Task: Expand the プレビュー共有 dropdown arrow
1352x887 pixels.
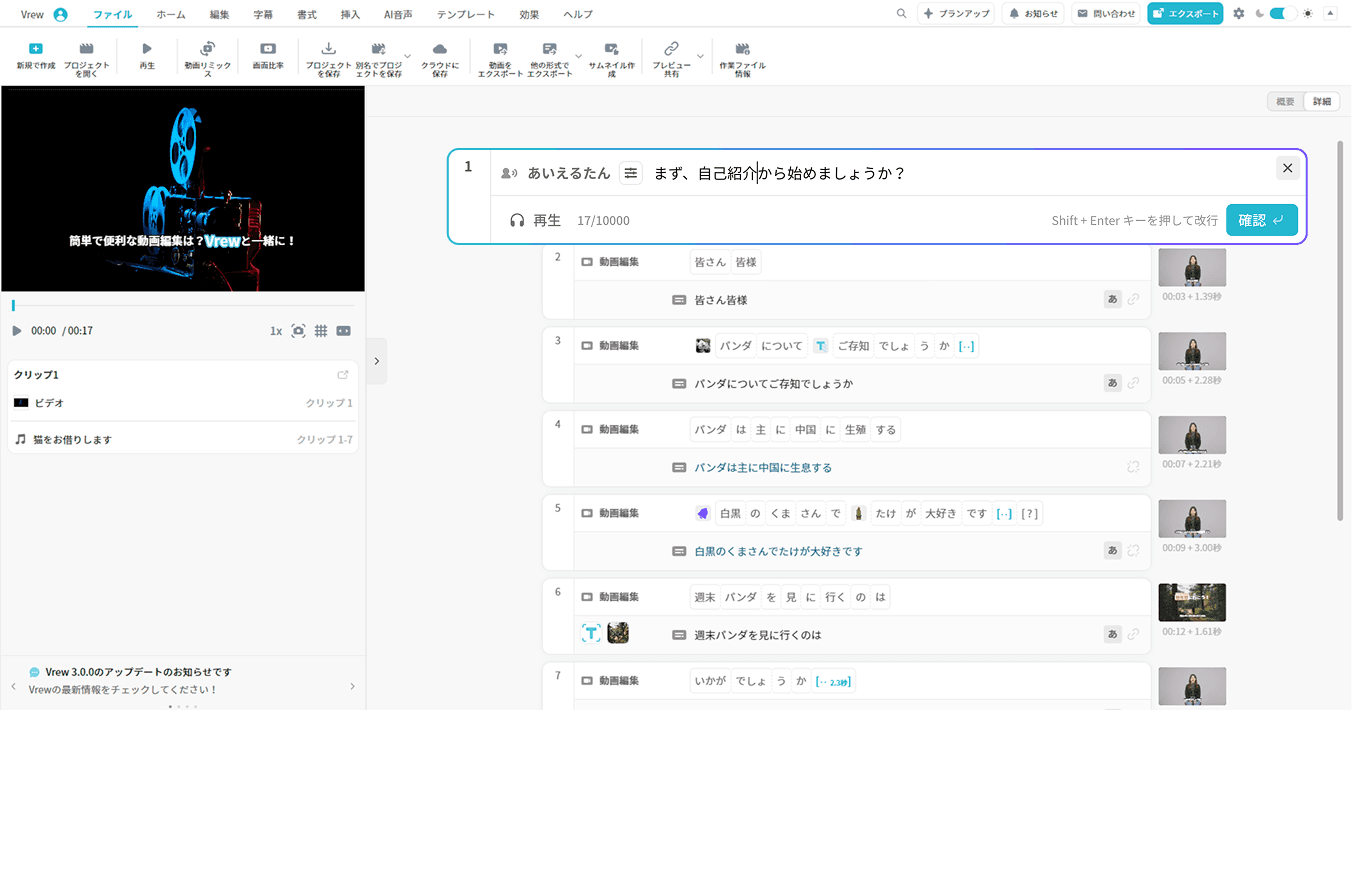Action: pos(700,56)
